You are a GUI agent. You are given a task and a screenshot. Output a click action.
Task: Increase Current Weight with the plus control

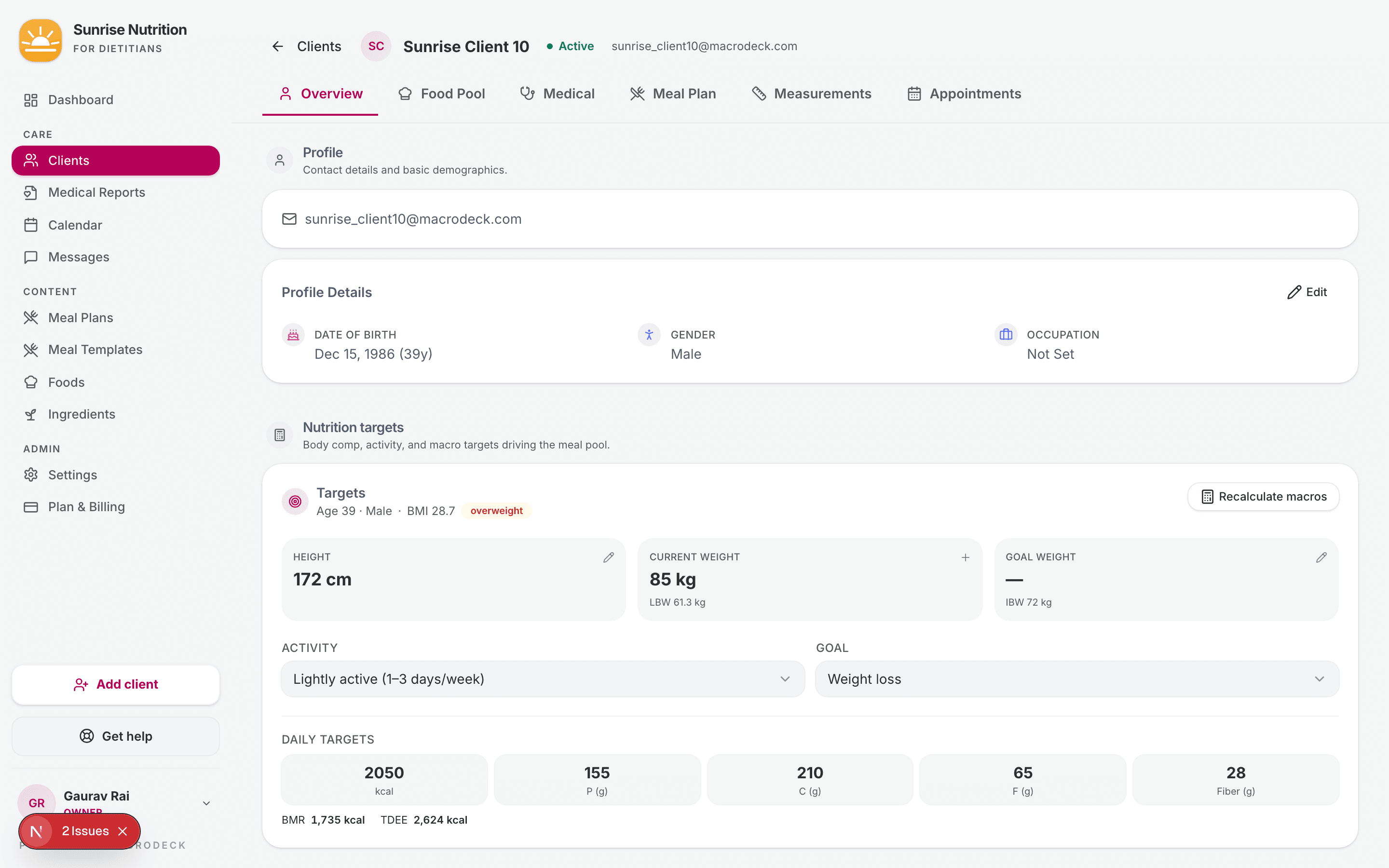tap(965, 557)
